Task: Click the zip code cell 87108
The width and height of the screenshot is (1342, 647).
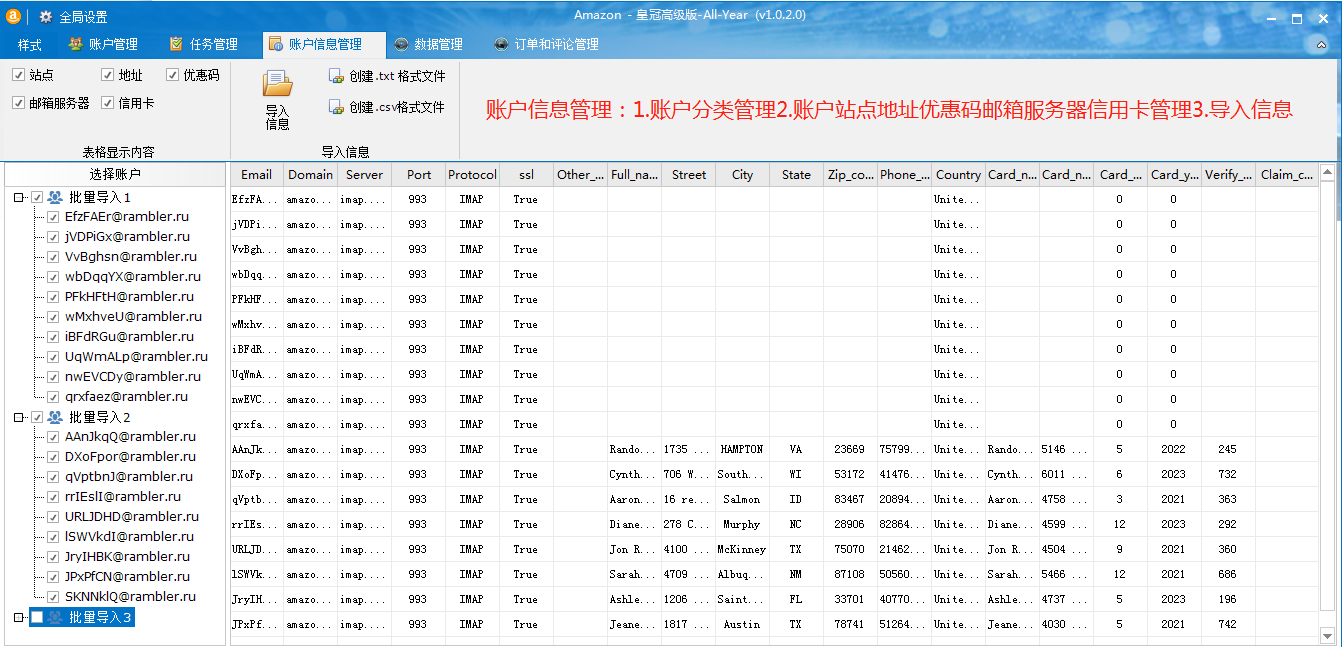Action: point(851,574)
